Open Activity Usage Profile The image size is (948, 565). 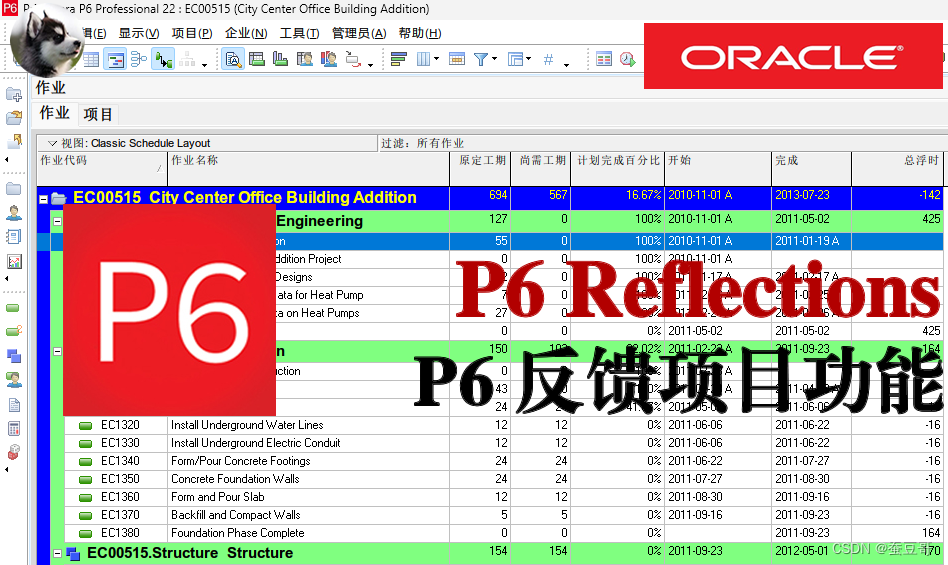click(x=281, y=59)
